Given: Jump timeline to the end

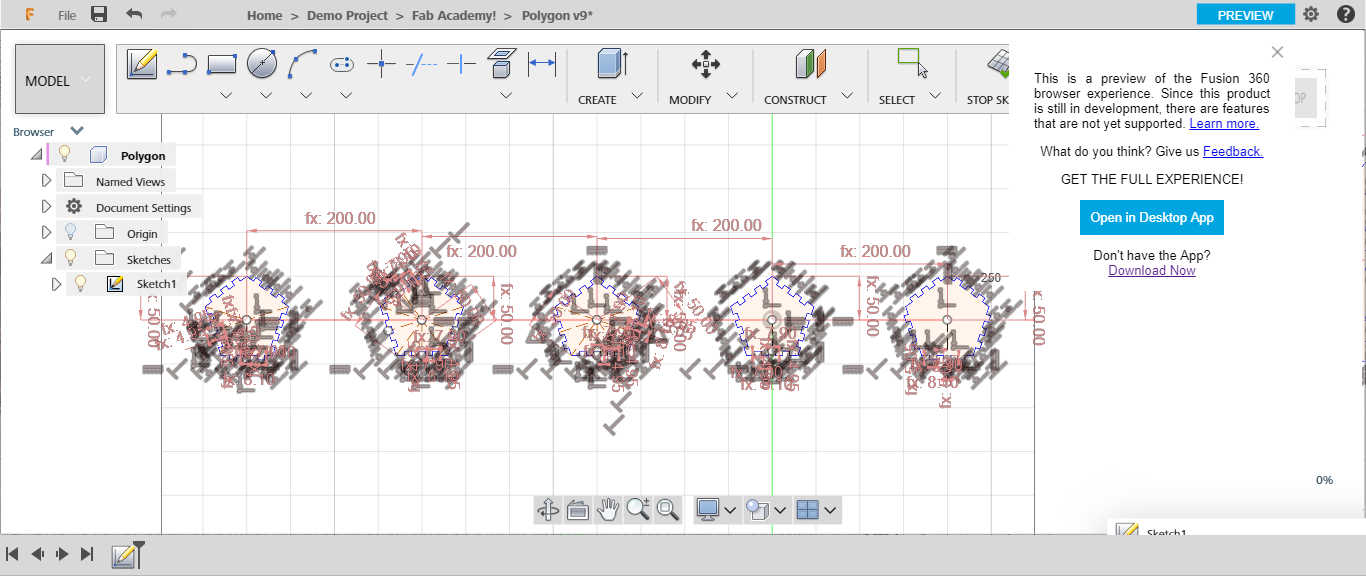Looking at the screenshot, I should tap(87, 553).
